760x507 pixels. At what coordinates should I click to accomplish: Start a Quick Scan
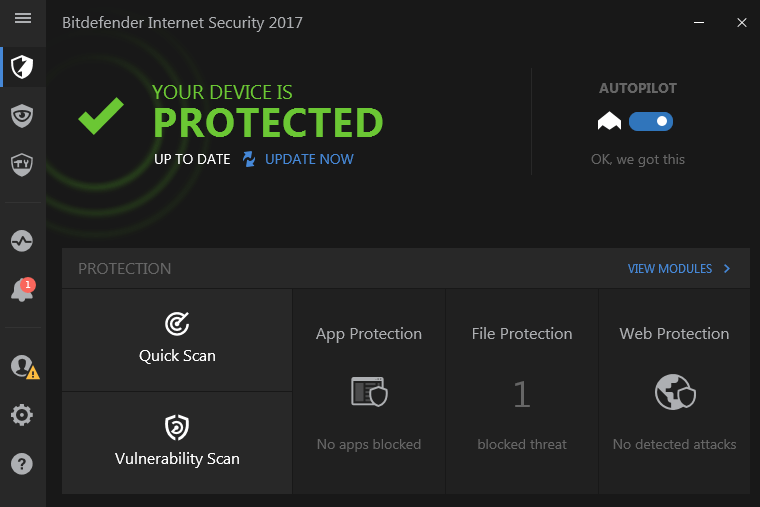tap(177, 339)
